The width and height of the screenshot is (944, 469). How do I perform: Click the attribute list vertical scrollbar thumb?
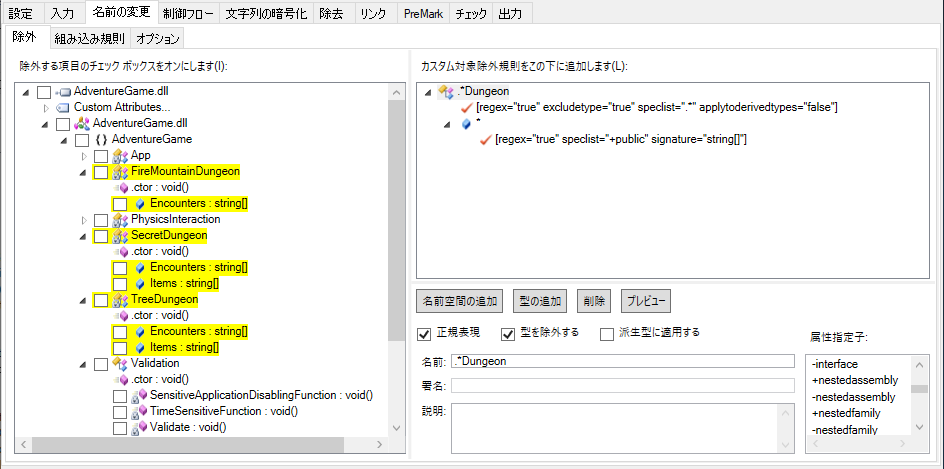pyautogui.click(x=919, y=389)
